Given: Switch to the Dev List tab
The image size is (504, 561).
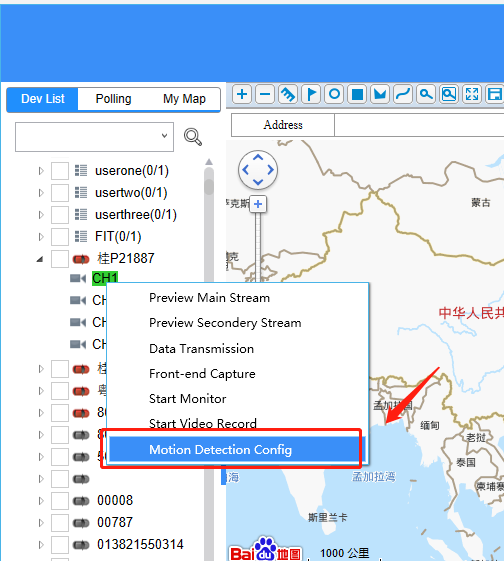Looking at the screenshot, I should coord(43,99).
